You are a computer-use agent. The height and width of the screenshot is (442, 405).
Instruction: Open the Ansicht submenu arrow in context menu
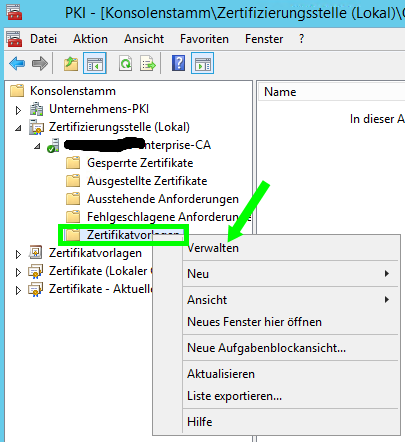point(387,299)
